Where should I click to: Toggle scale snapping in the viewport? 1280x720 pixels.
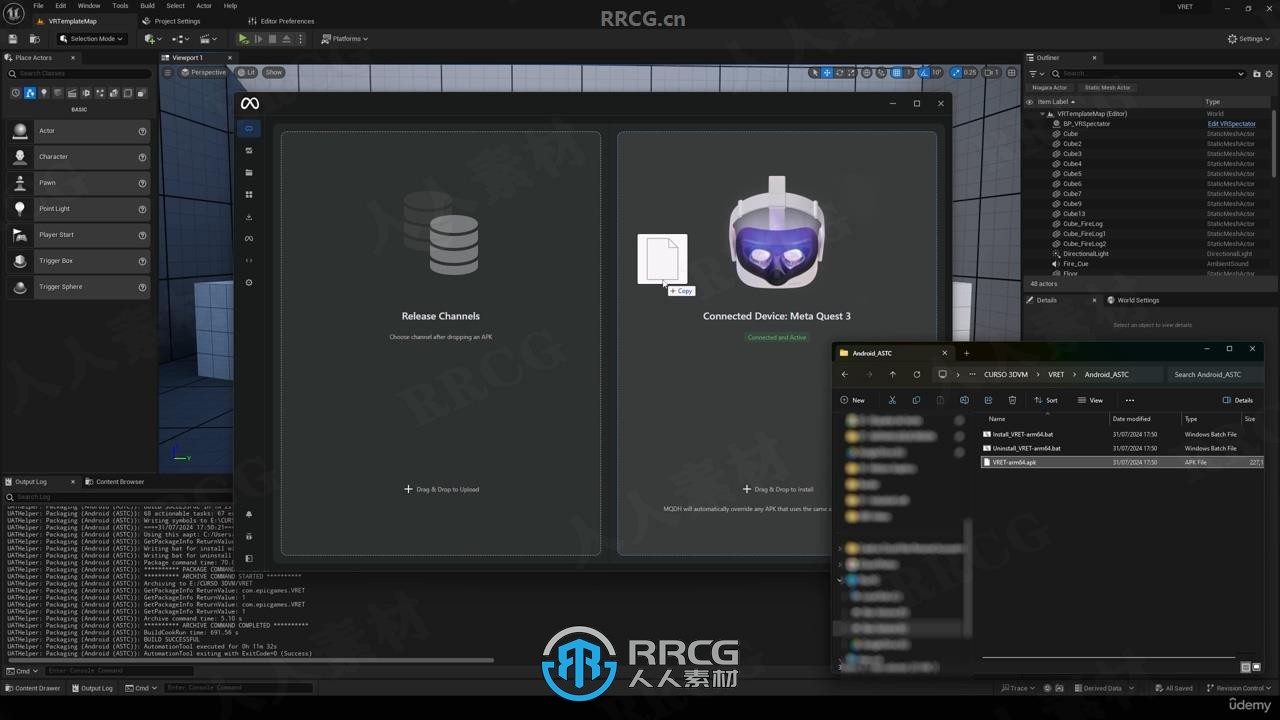pyautogui.click(x=956, y=72)
